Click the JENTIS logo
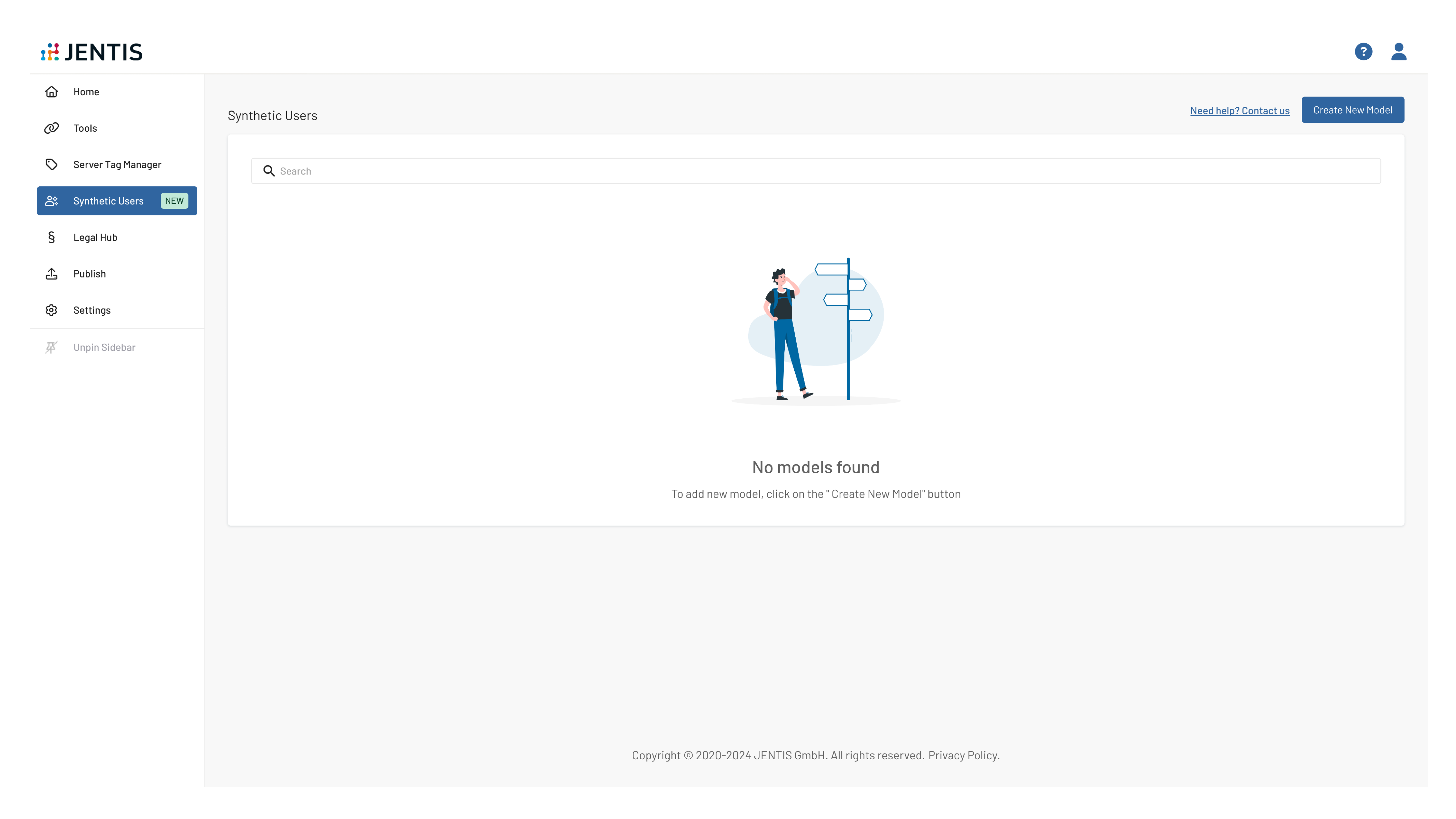 point(92,52)
